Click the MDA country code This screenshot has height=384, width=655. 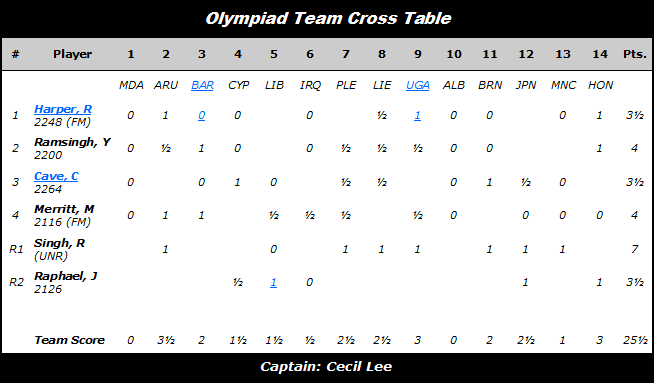[131, 85]
